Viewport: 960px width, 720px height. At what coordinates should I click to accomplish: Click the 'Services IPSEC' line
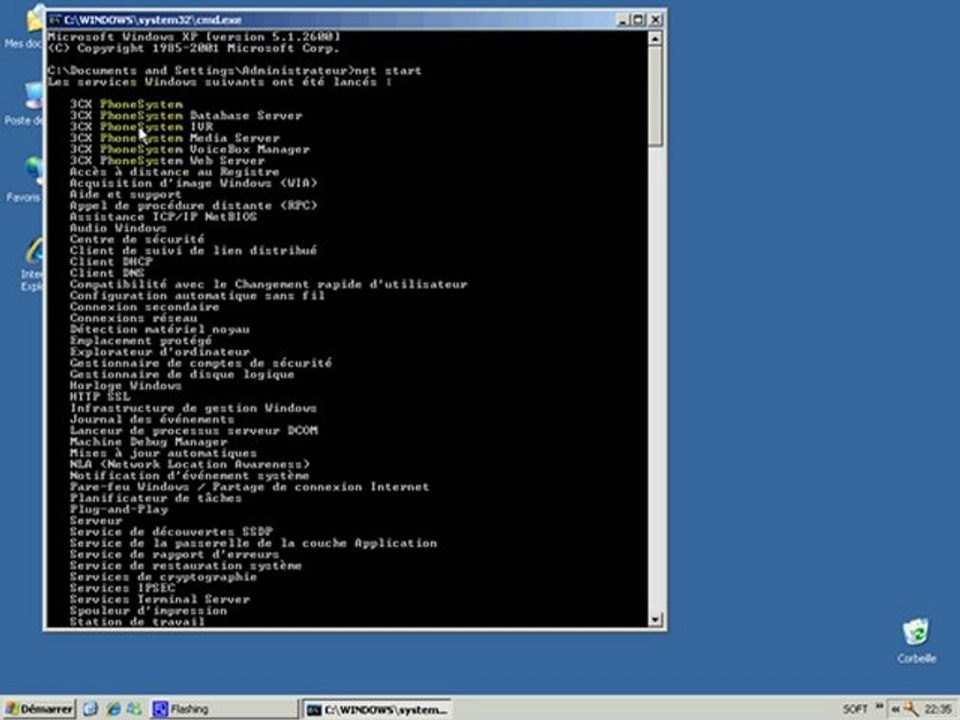tap(122, 588)
